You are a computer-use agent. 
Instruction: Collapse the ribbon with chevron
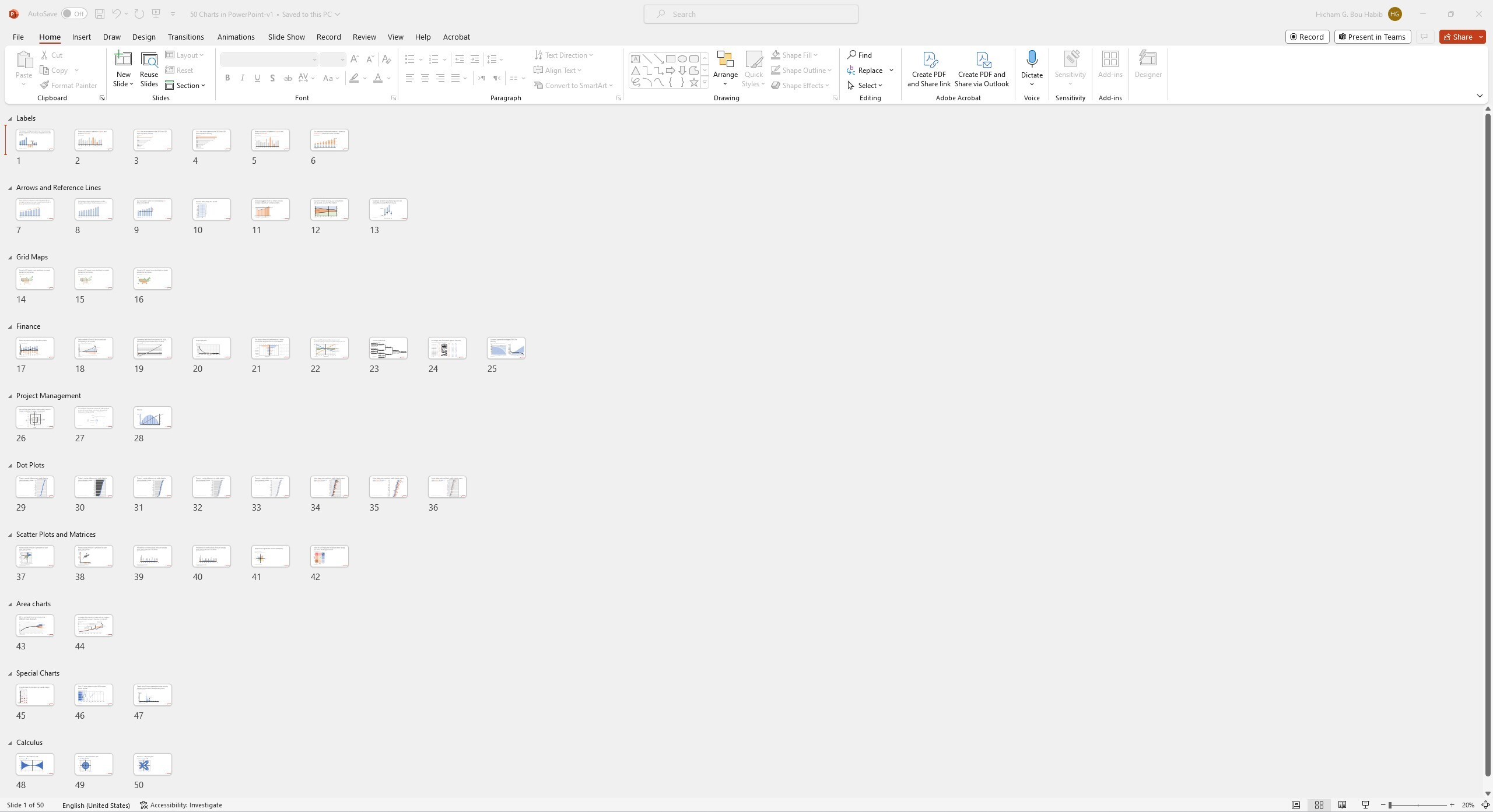click(1480, 96)
